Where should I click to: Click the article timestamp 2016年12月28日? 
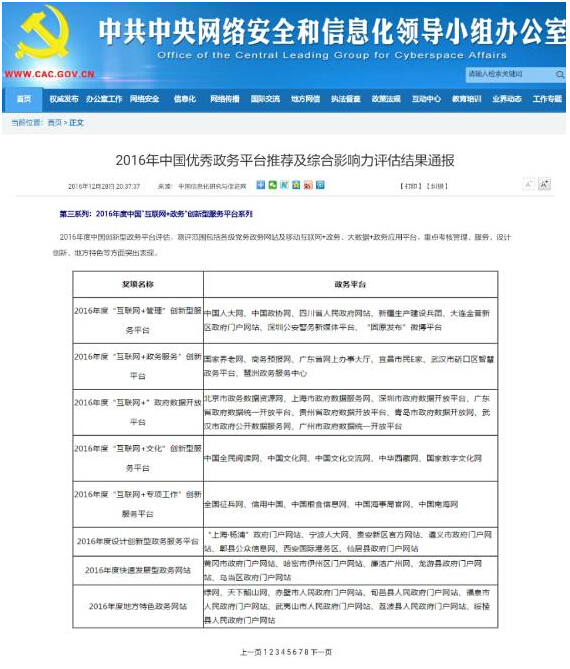pos(104,186)
